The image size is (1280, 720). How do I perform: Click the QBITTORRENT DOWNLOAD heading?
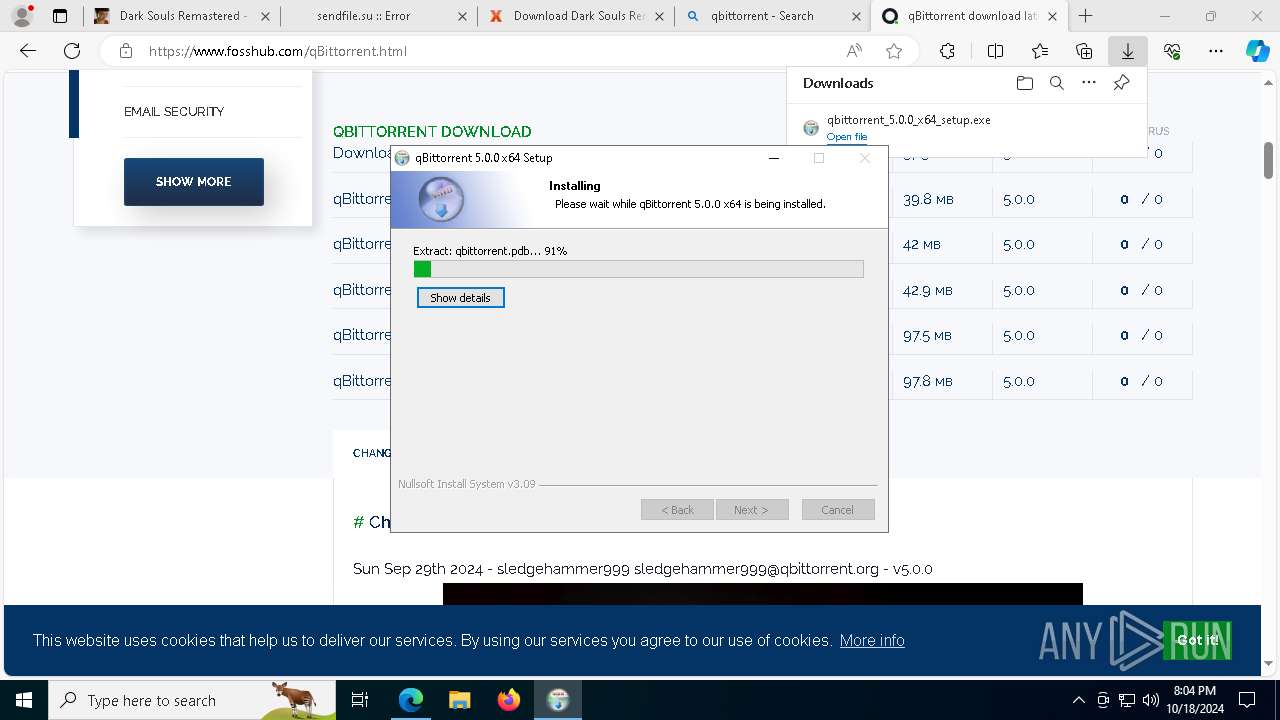click(432, 131)
